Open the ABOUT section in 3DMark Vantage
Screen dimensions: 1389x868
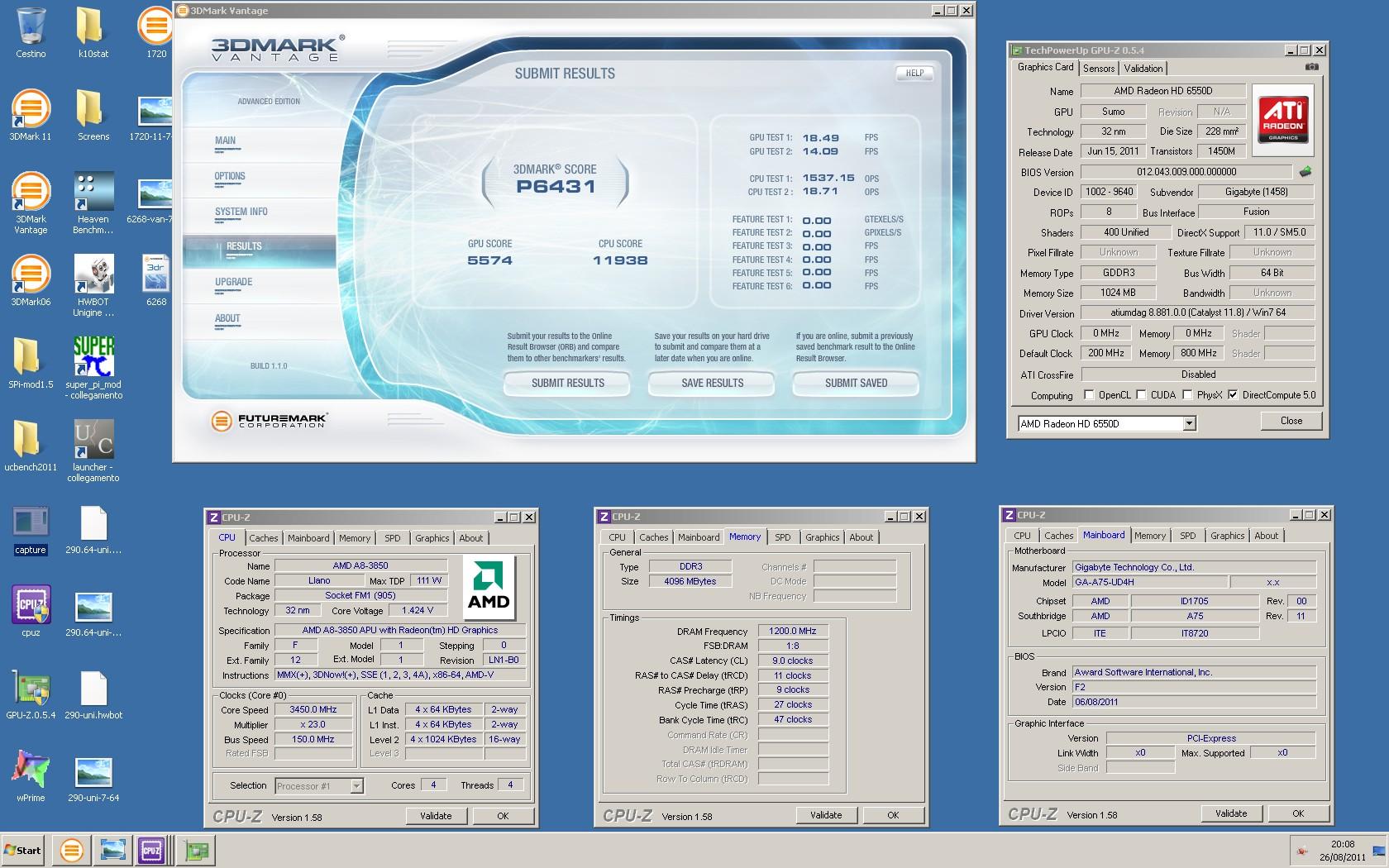[x=227, y=318]
